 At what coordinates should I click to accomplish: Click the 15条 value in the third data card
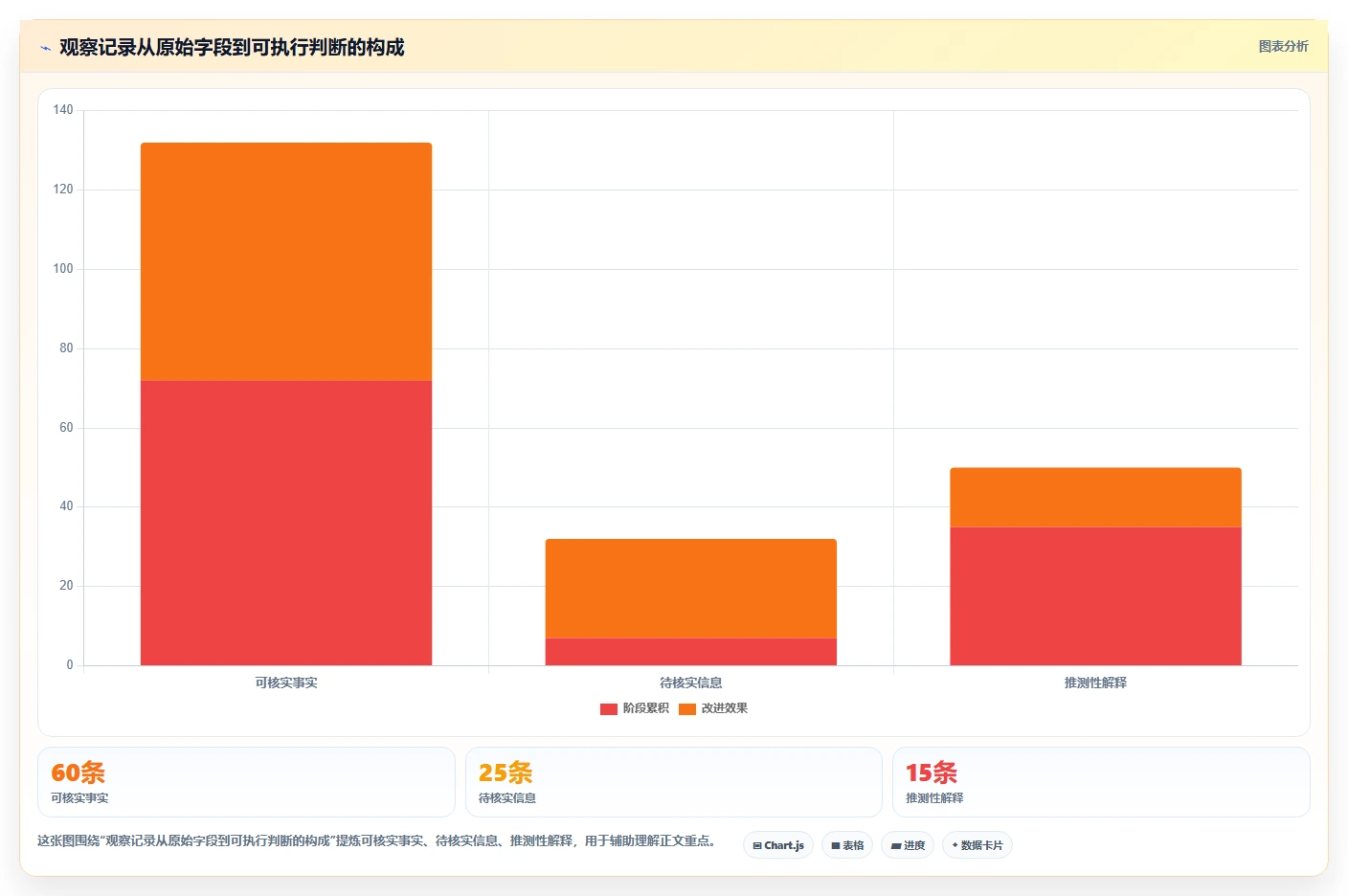(932, 773)
